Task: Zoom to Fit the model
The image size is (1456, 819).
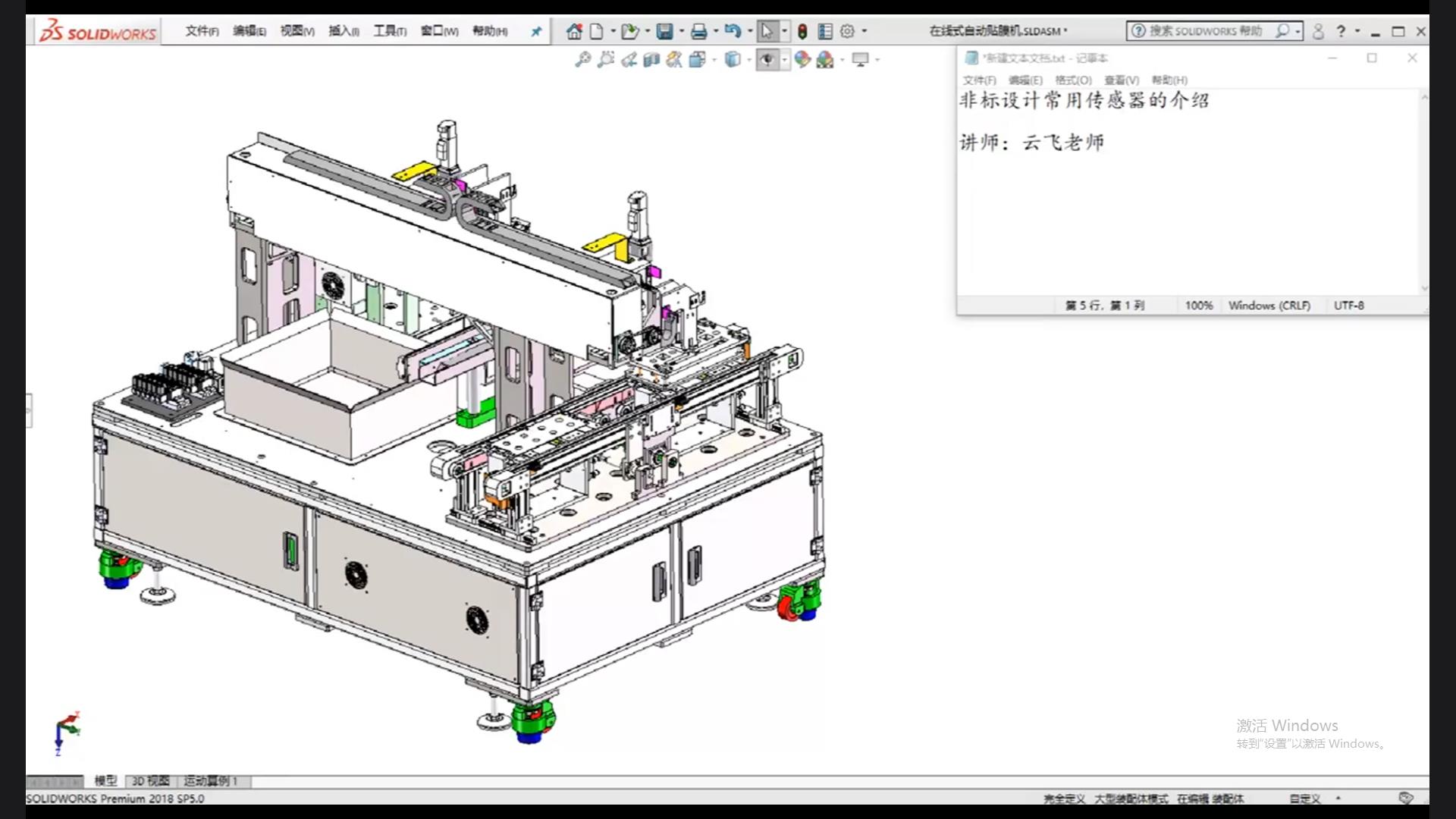Action: pos(582,59)
